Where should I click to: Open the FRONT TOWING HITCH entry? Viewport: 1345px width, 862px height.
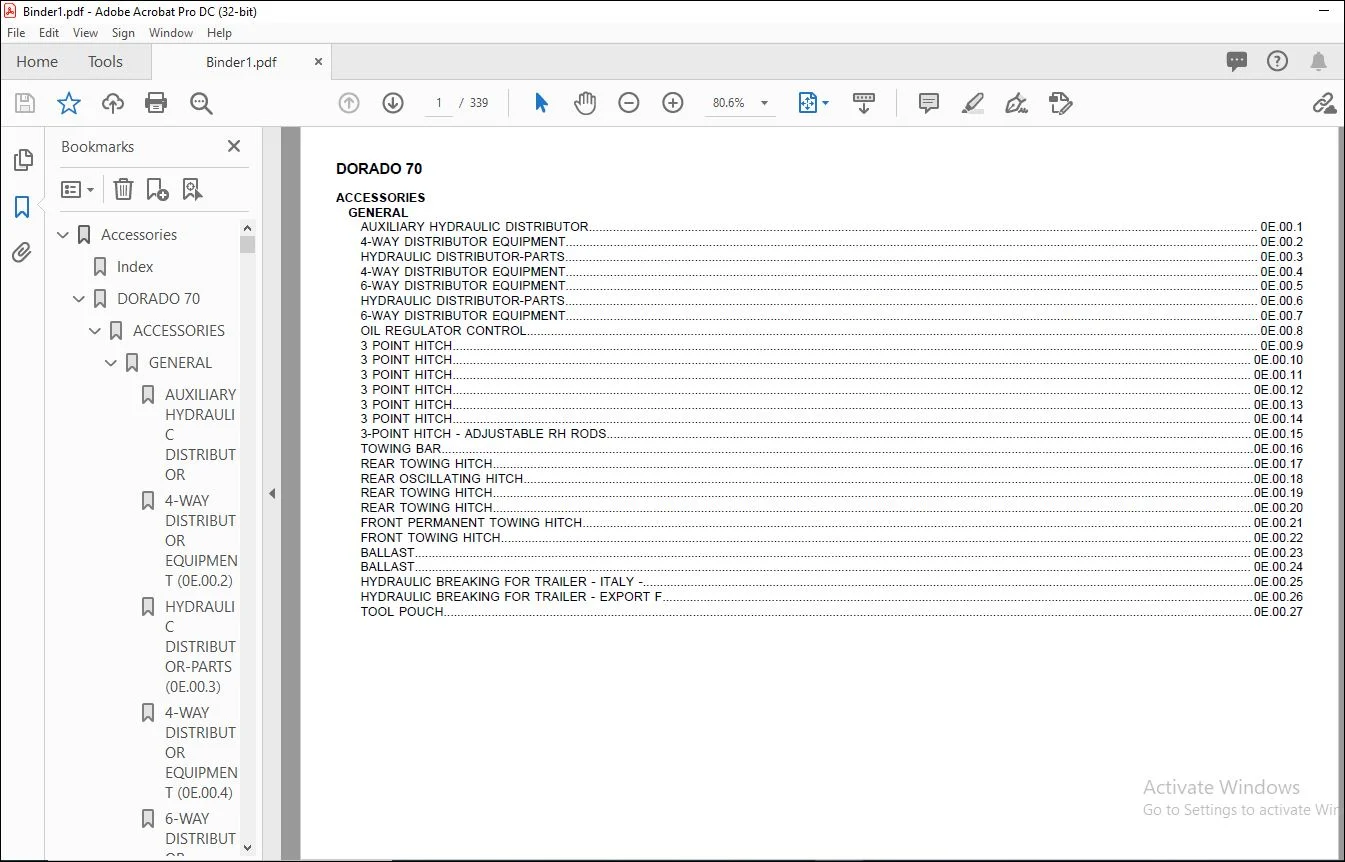point(831,537)
